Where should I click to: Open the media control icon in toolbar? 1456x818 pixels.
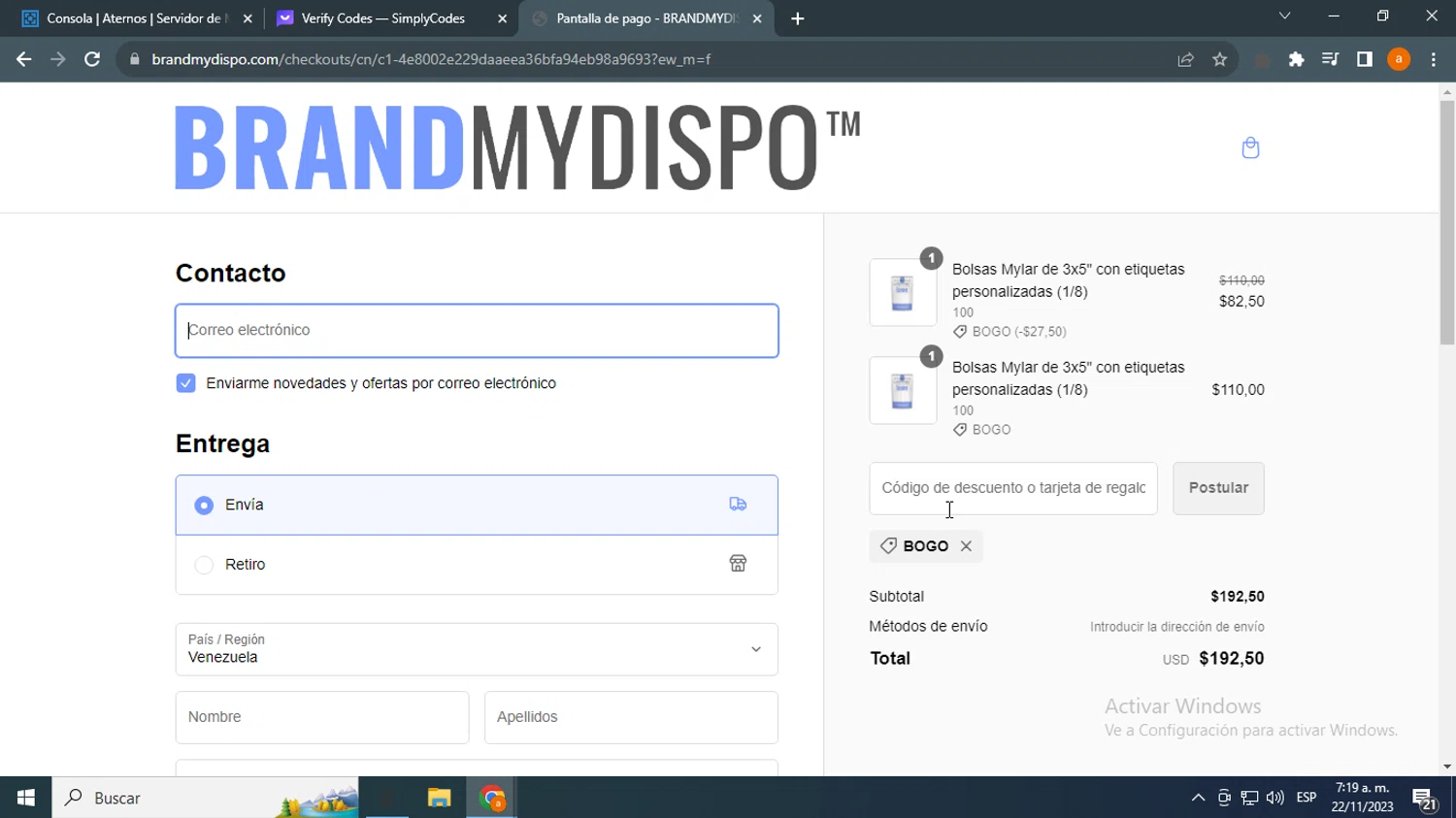click(1330, 59)
